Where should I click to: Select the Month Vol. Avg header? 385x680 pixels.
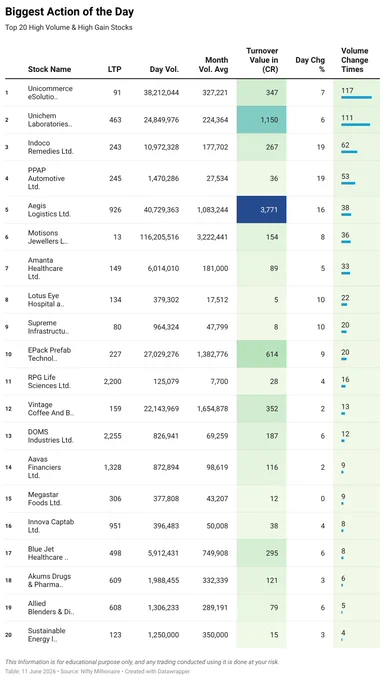coord(216,64)
